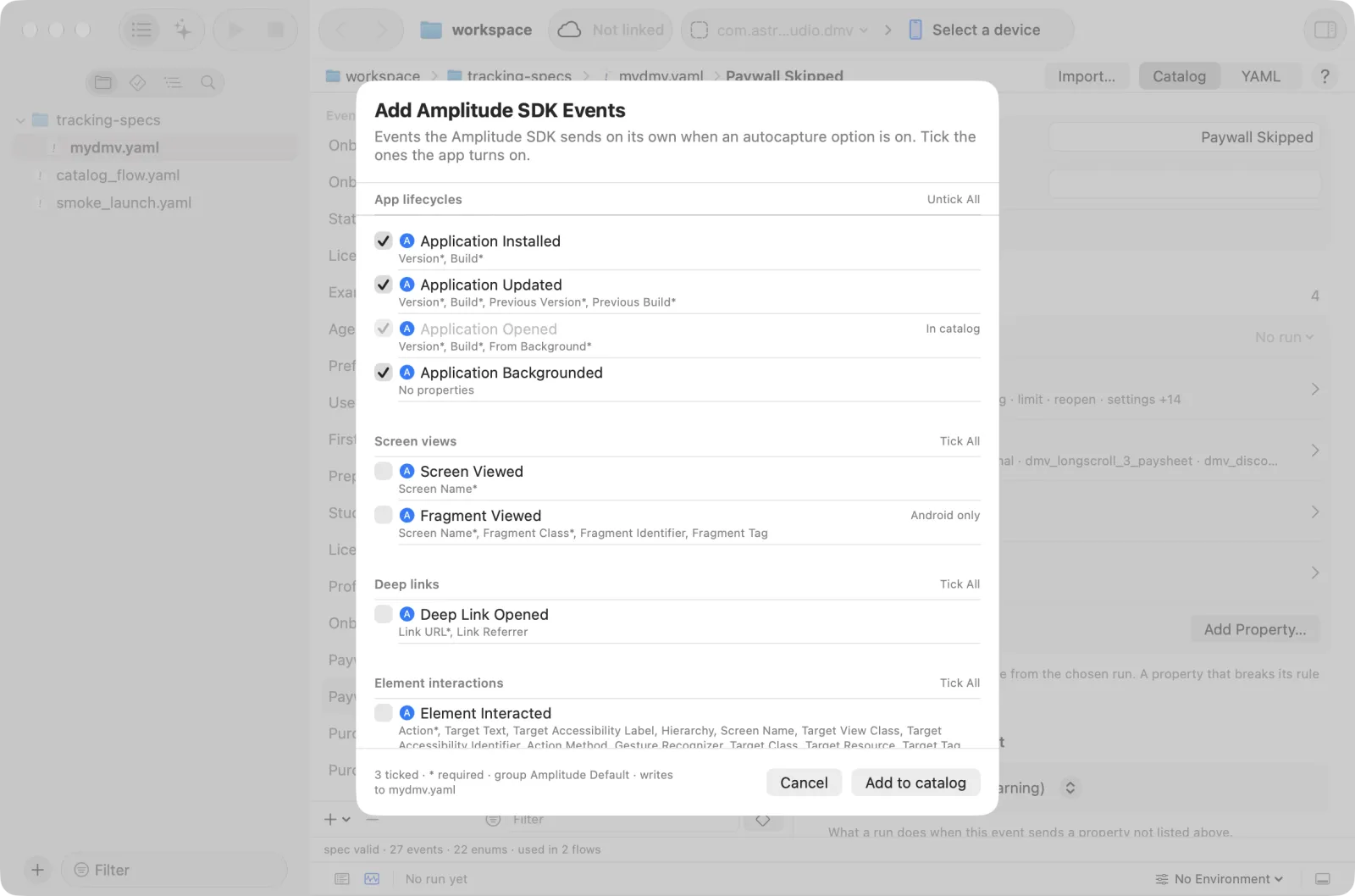Click the Stop button in toolbar
Screen dimensions: 1355x896
click(x=275, y=30)
